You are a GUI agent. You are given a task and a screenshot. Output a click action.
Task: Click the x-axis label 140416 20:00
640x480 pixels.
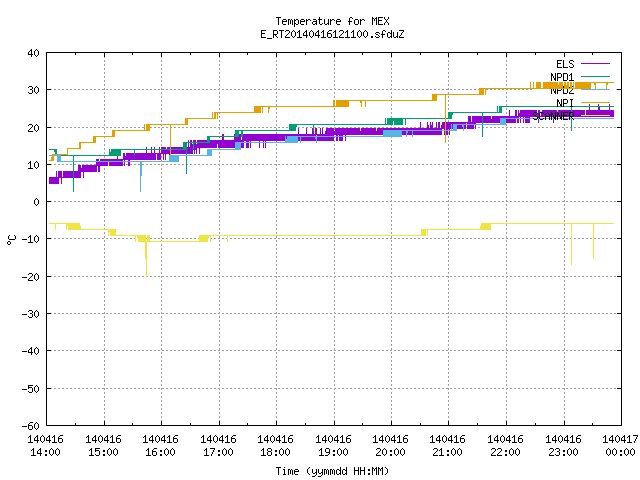click(391, 446)
